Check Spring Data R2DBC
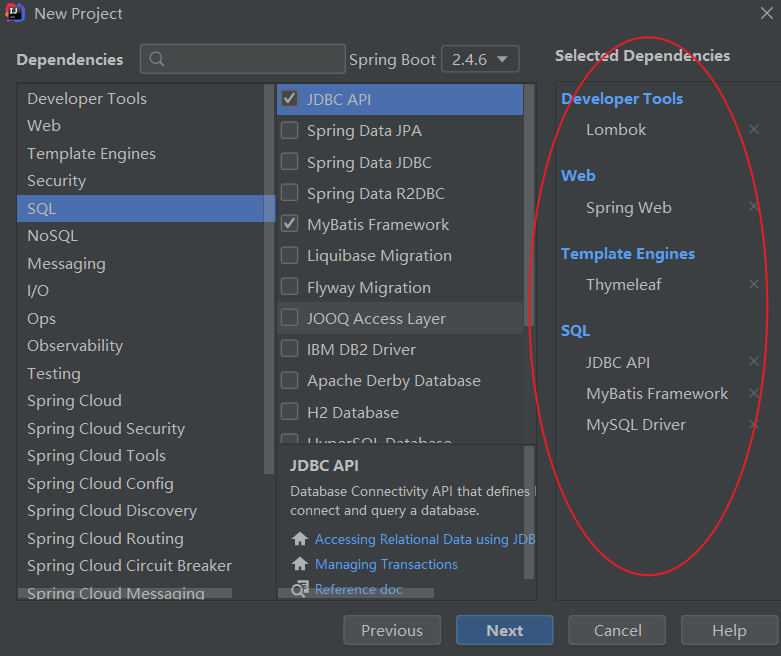Screen dimensions: 781x656 coord(289,193)
